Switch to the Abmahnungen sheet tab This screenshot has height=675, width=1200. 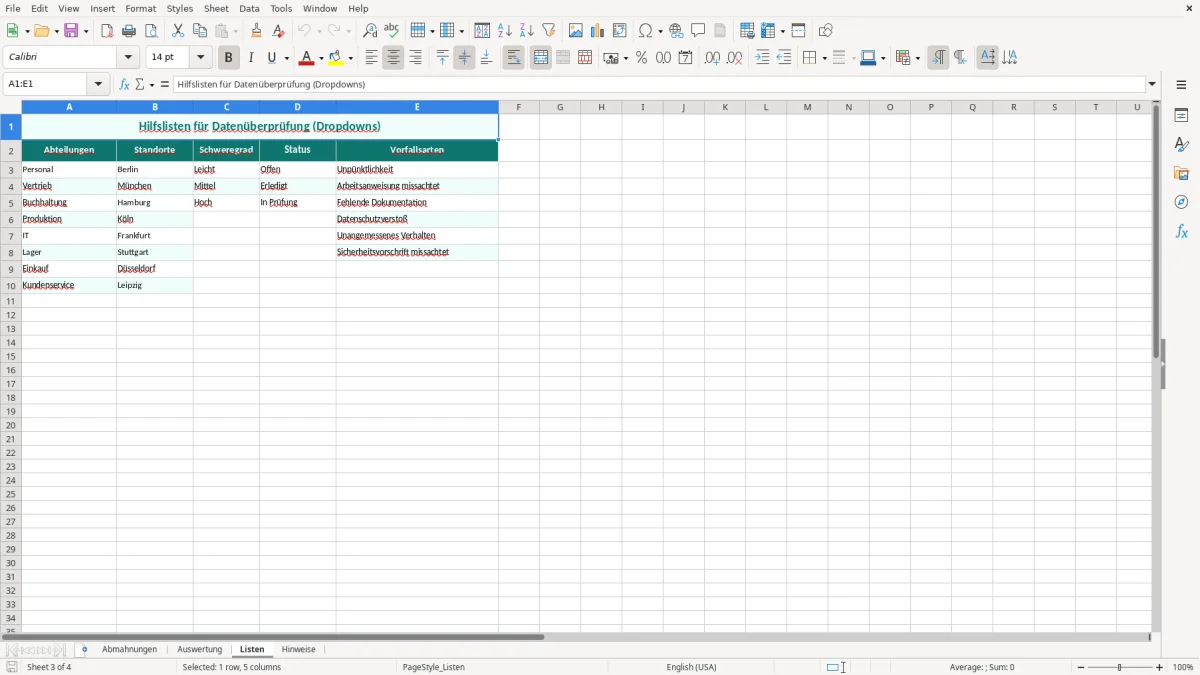[129, 650]
